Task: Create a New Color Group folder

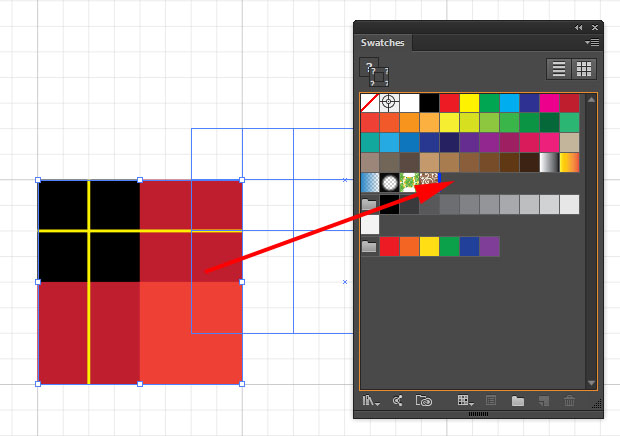Action: (518, 401)
